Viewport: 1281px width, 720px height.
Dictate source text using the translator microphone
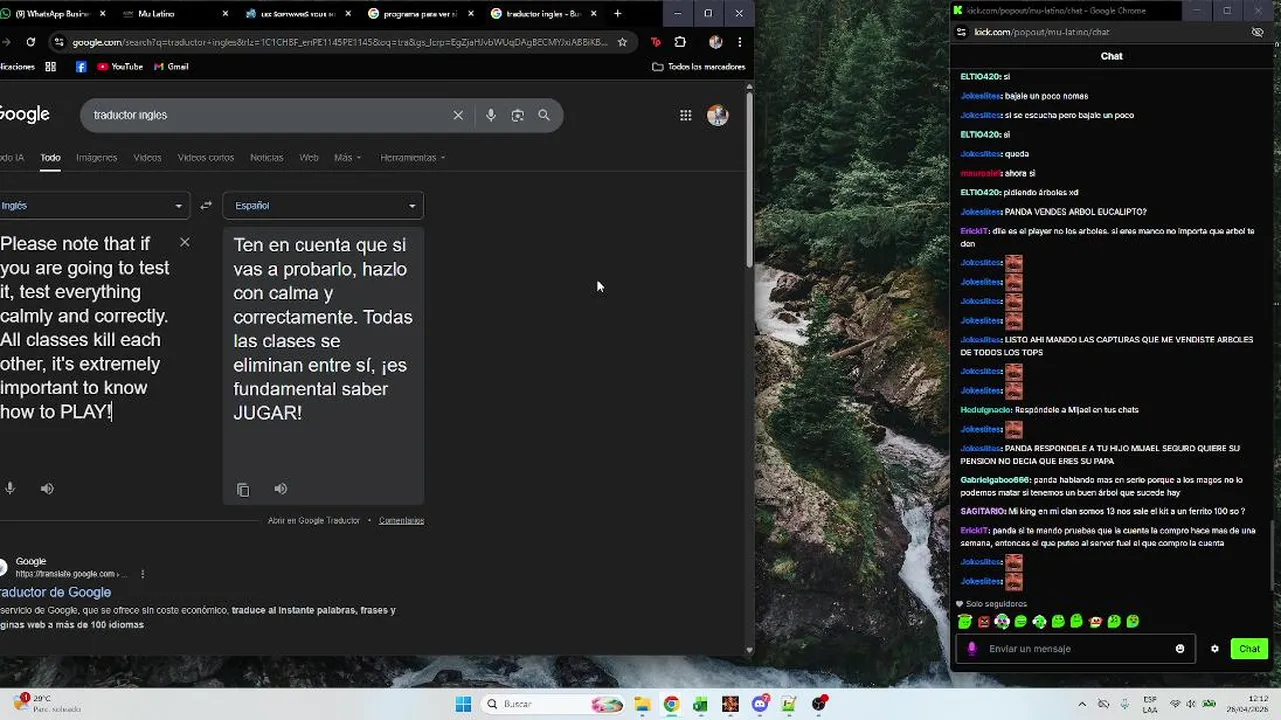click(x=10, y=488)
